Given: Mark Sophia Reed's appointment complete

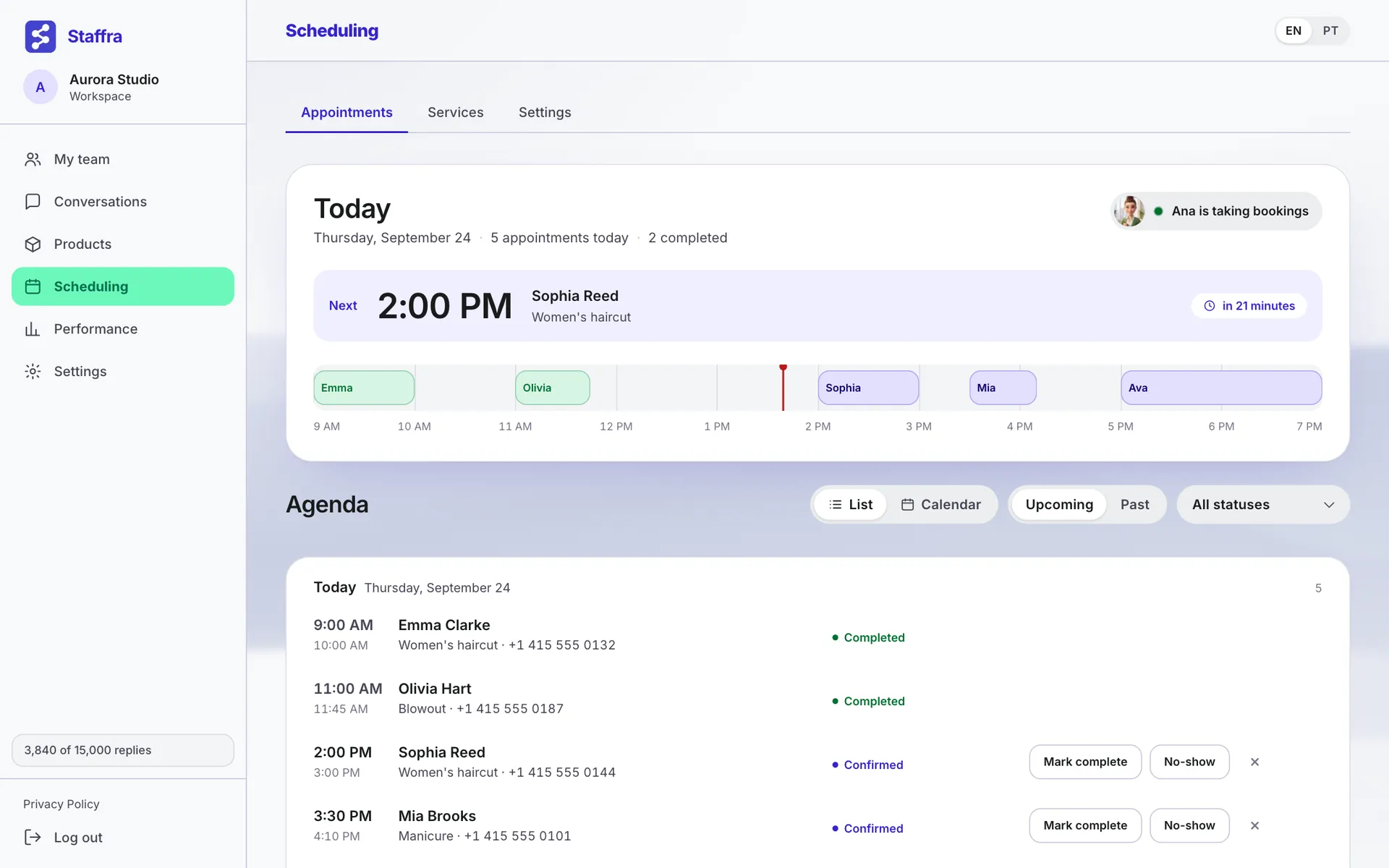Looking at the screenshot, I should click(1085, 762).
